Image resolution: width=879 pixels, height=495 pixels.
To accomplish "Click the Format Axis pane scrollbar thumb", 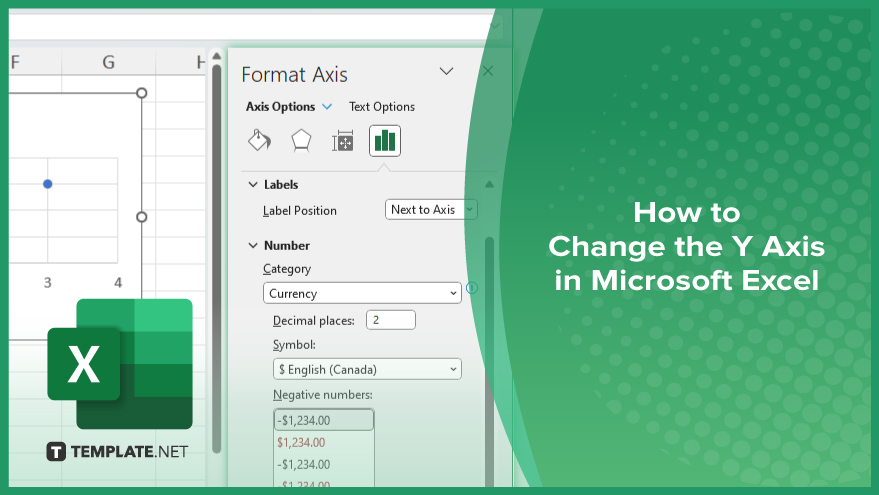I will (x=489, y=362).
